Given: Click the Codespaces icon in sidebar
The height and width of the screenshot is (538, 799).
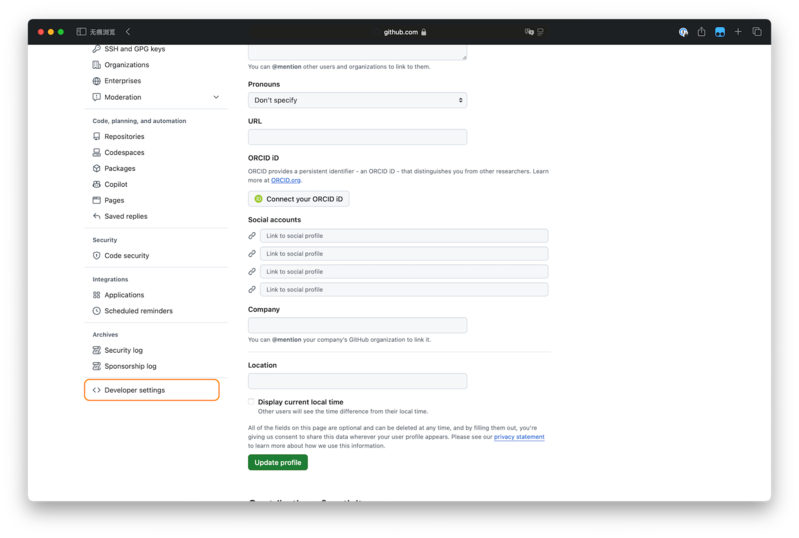Looking at the screenshot, I should [x=96, y=152].
